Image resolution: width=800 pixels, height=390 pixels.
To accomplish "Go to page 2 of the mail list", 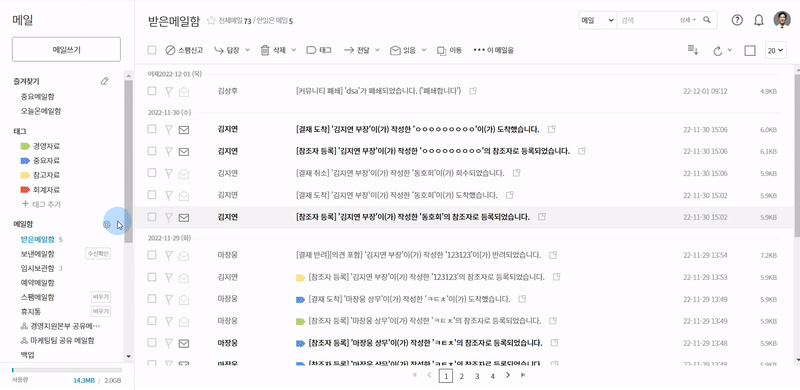I will [461, 376].
